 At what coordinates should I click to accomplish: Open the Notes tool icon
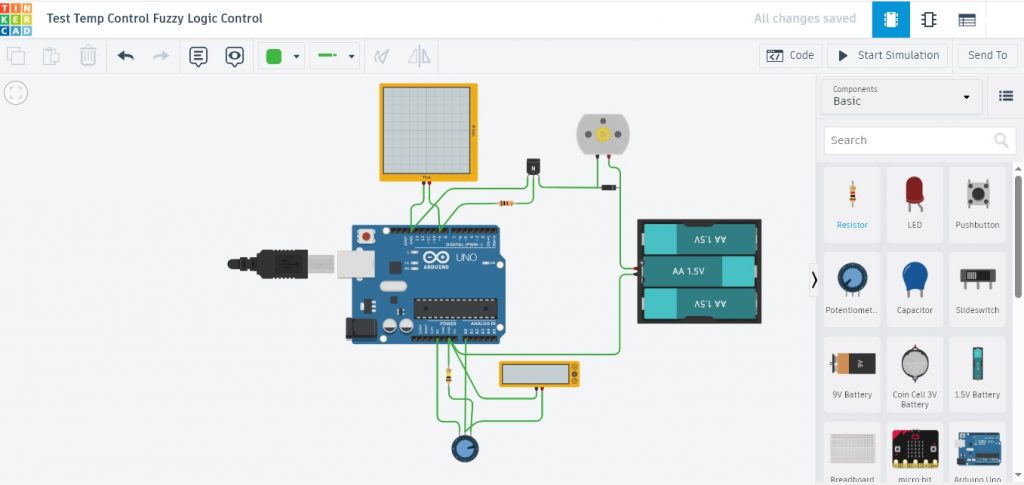tap(199, 57)
